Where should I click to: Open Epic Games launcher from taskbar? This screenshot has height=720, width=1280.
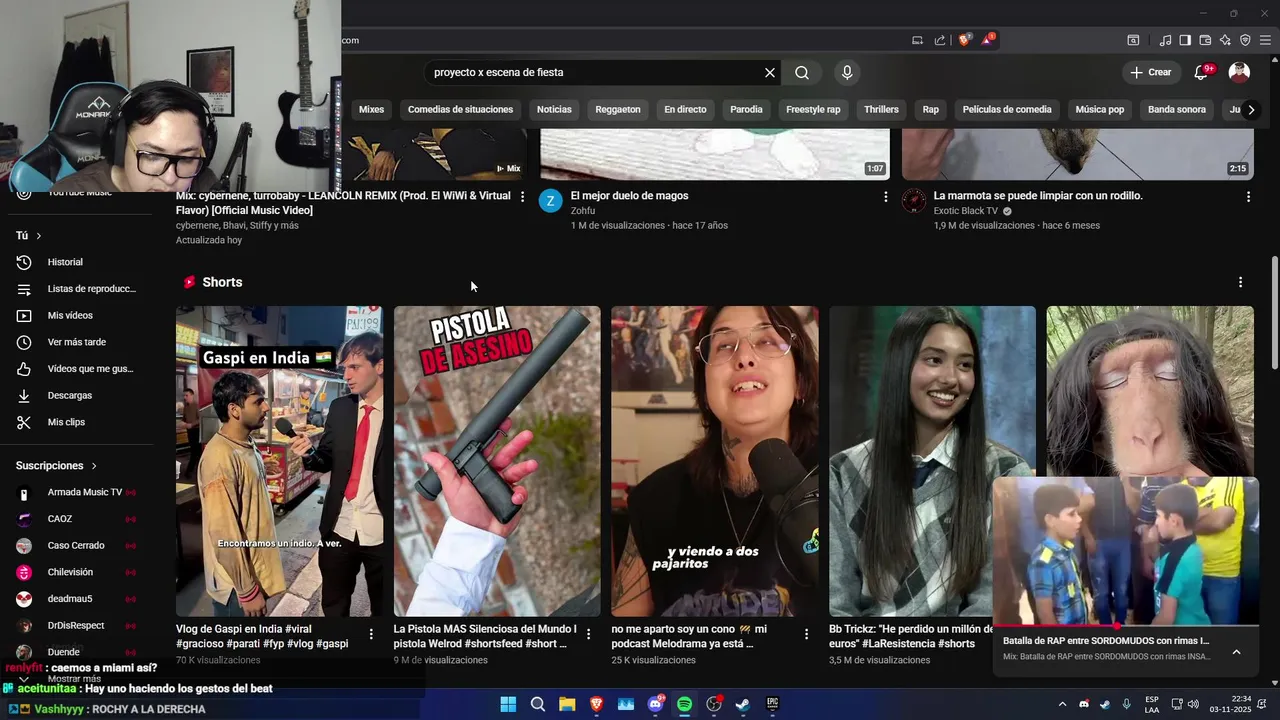[x=772, y=704]
